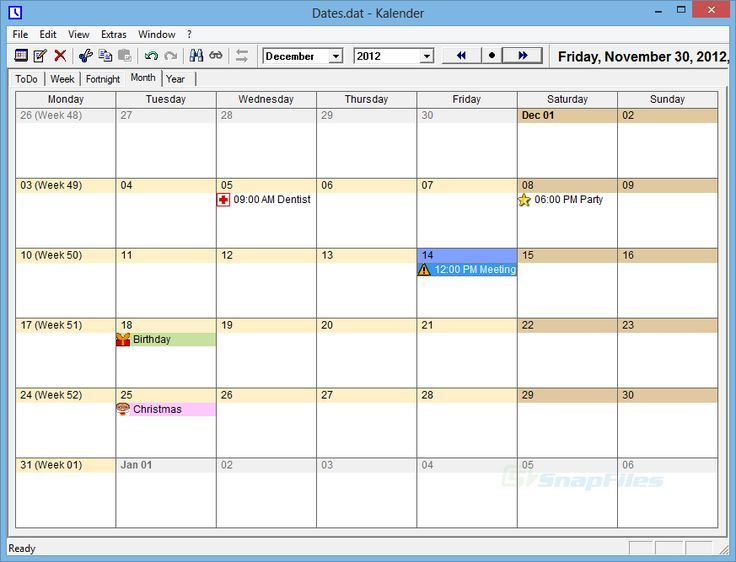Image resolution: width=736 pixels, height=562 pixels.
Task: Select the 24 (Week 52) day header
Action: tap(66, 395)
